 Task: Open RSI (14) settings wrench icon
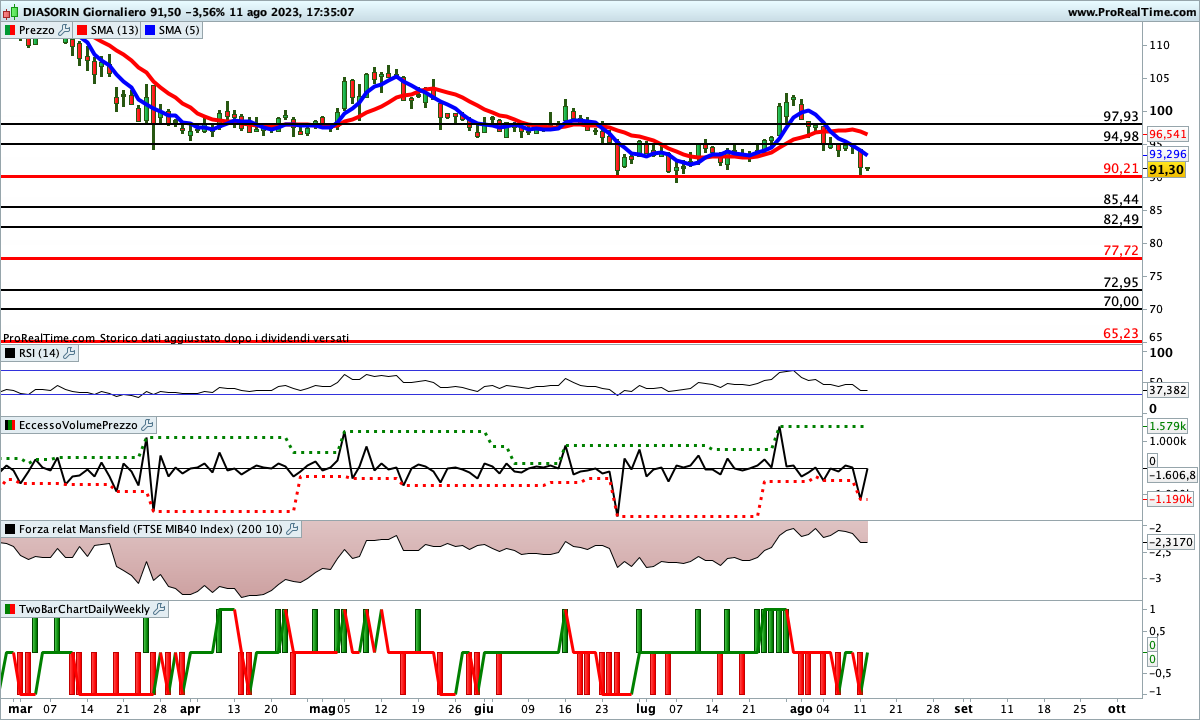tap(69, 353)
